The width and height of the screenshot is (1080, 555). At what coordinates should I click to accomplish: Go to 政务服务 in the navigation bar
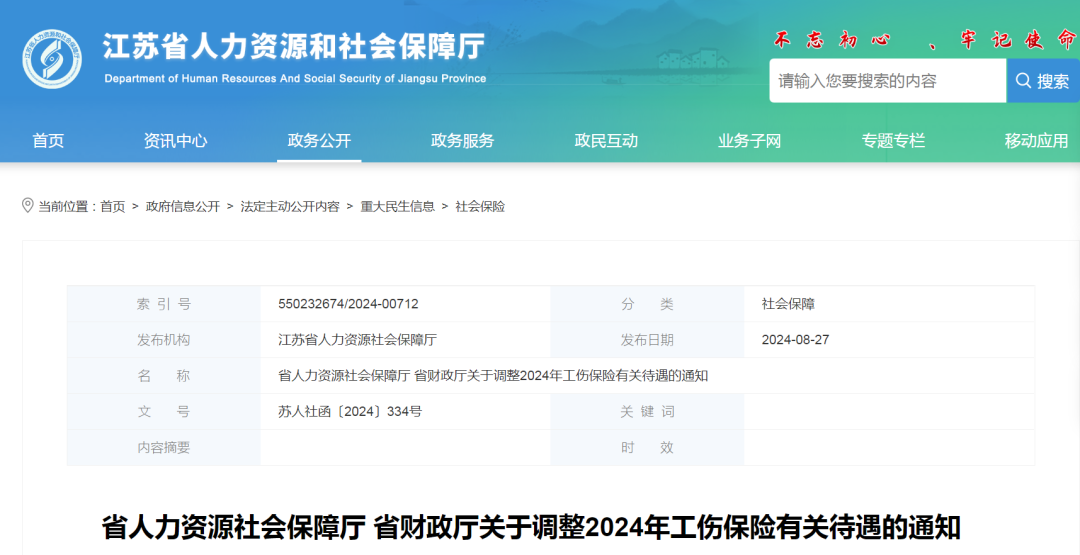pos(462,141)
